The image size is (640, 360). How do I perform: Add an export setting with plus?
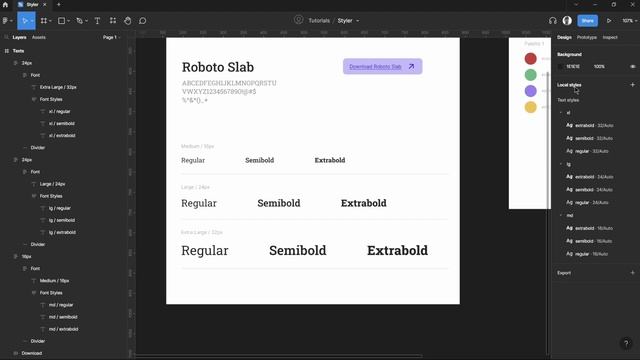click(x=632, y=273)
